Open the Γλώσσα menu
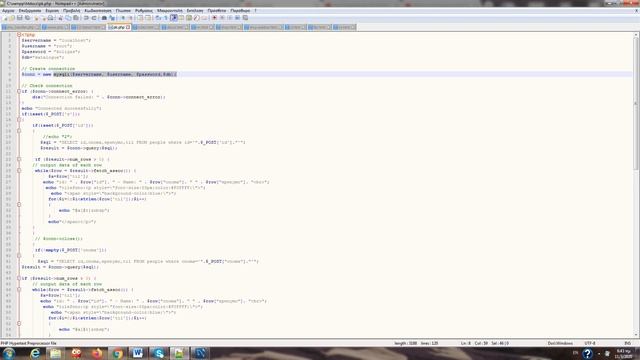 point(123,11)
